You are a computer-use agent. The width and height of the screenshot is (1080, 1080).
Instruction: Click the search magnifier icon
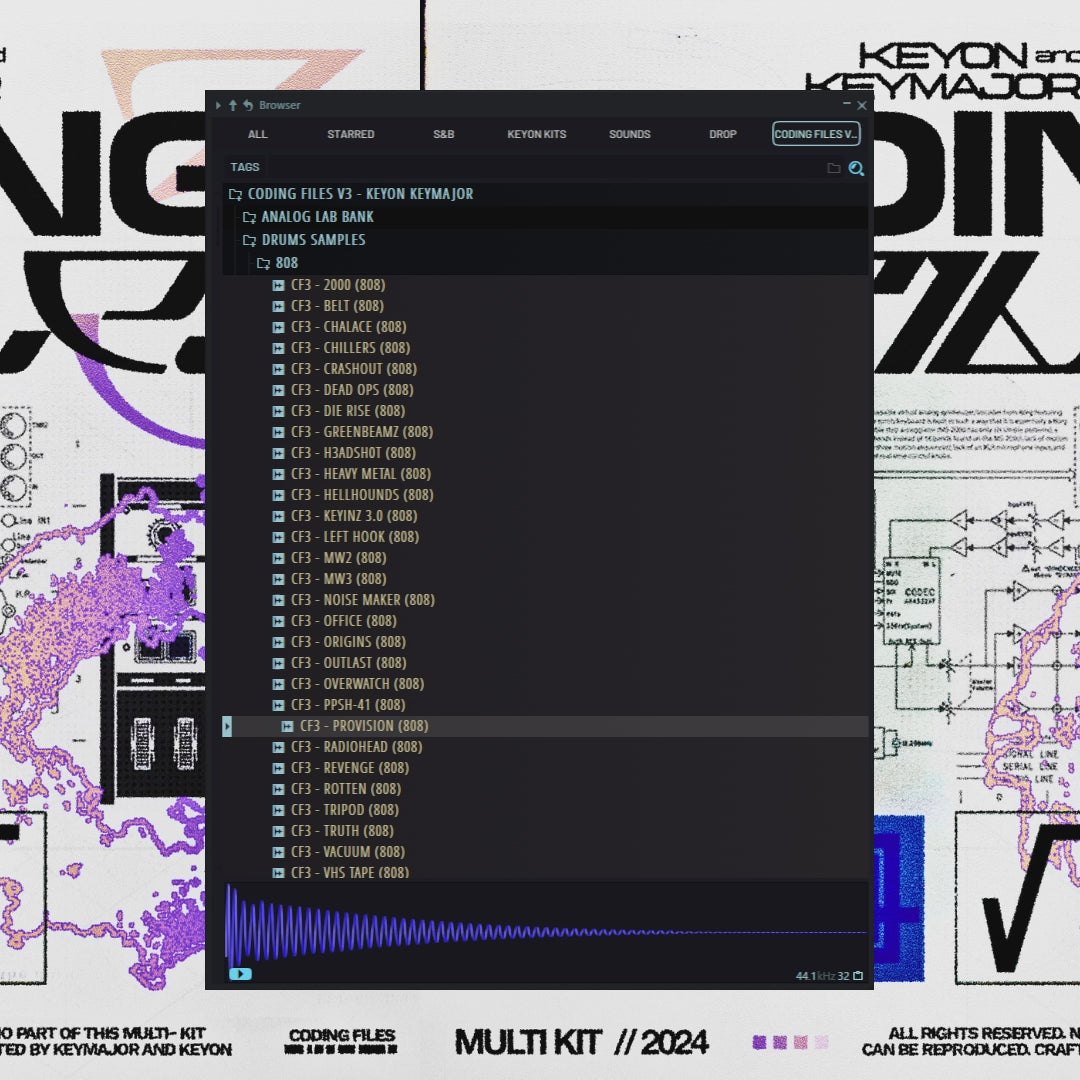tap(856, 168)
